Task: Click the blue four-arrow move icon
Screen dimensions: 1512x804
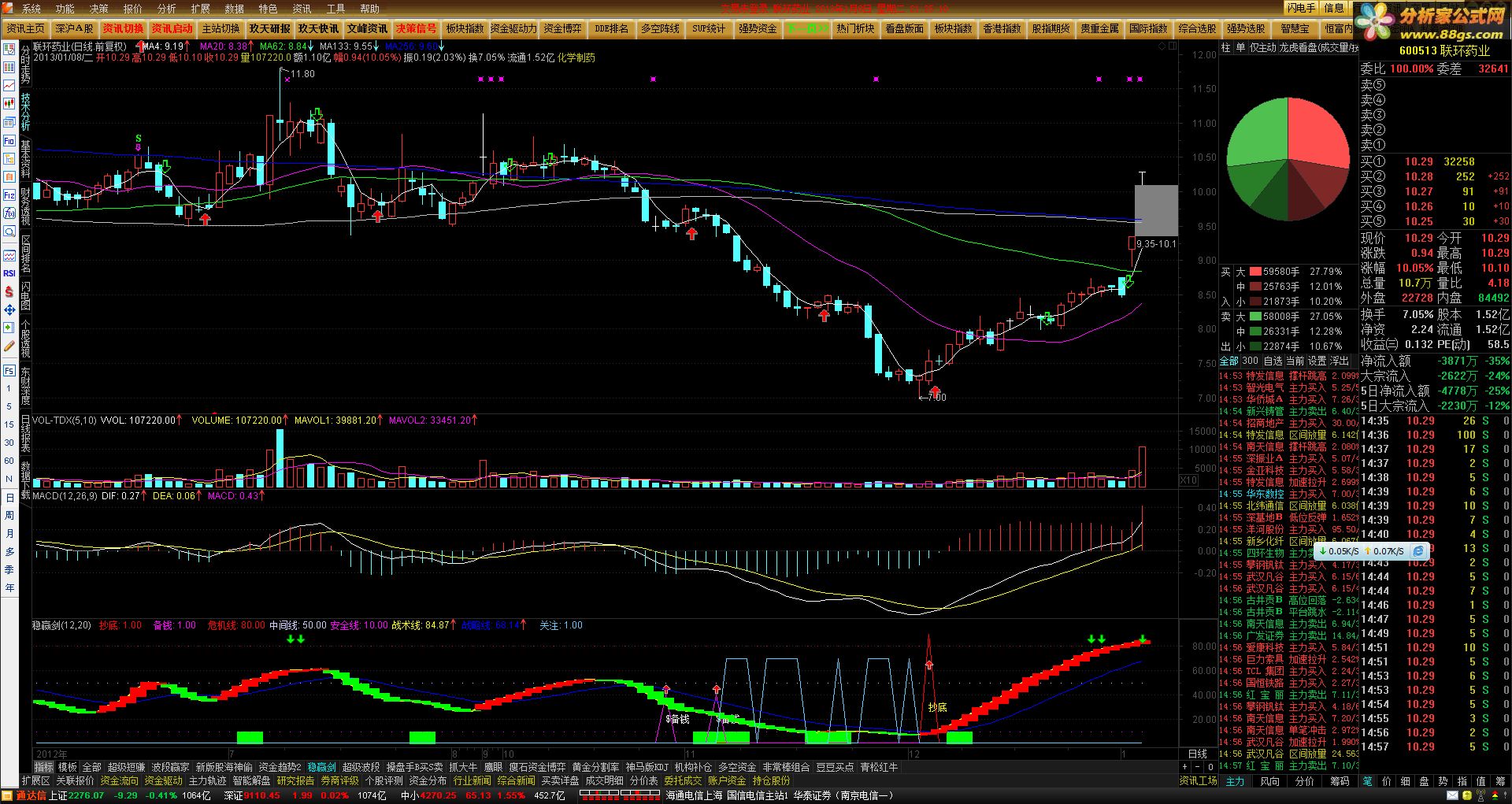Action: pyautogui.click(x=9, y=309)
